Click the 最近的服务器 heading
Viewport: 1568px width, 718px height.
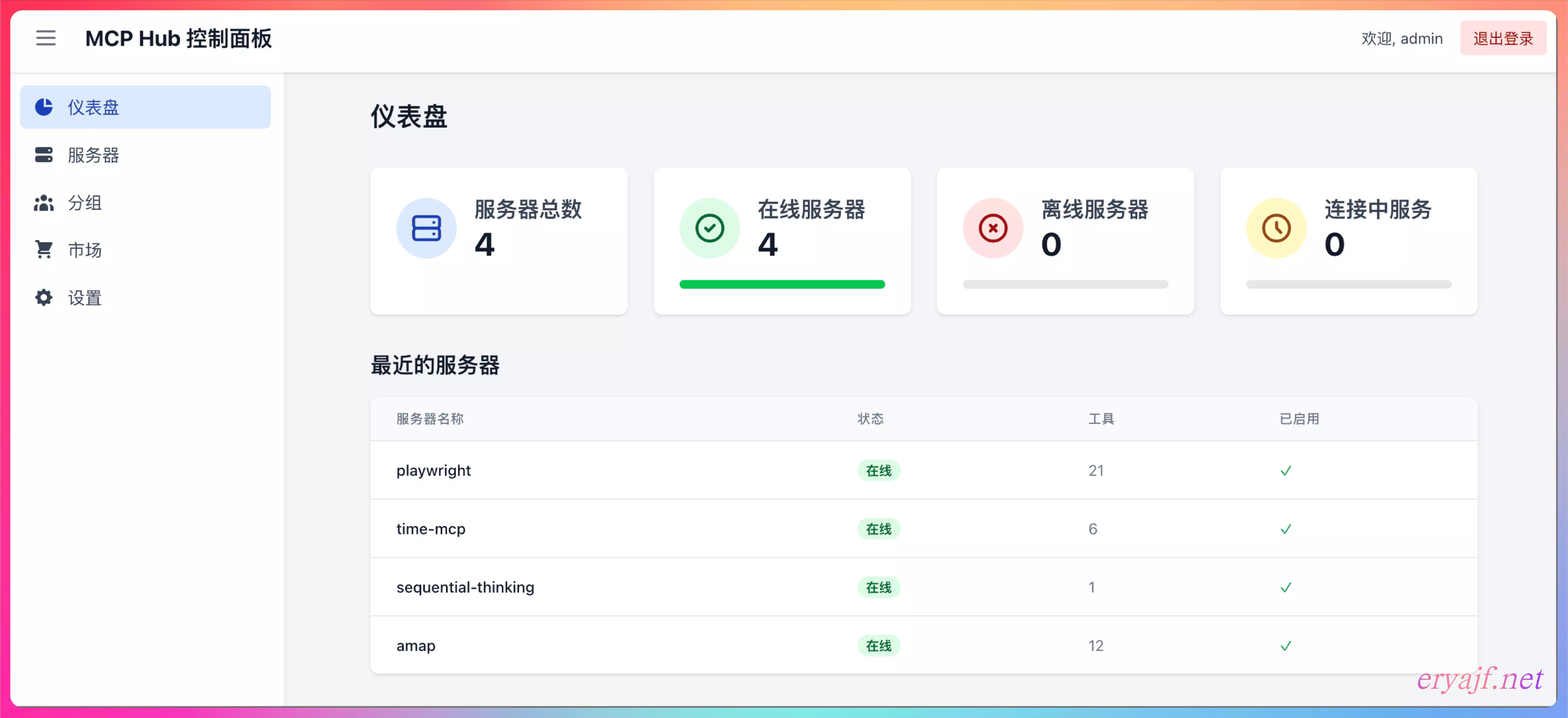(x=435, y=365)
